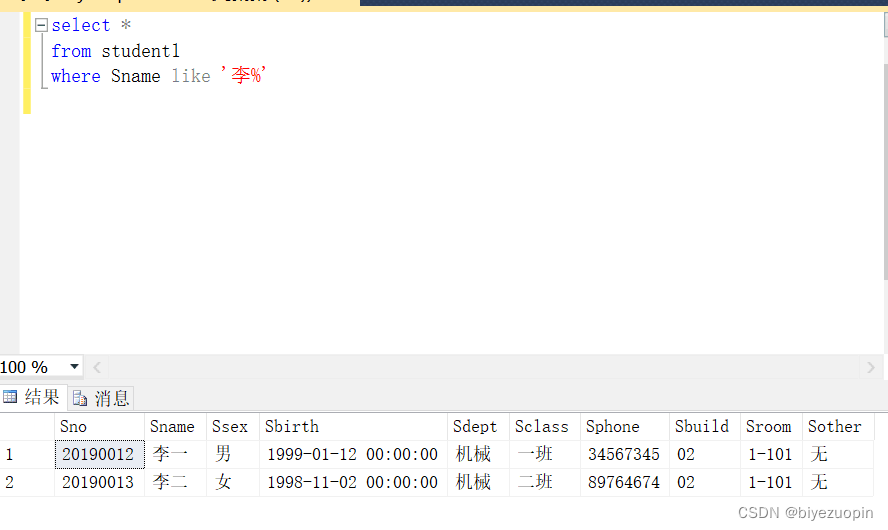Viewport: 888px width, 530px height.
Task: Select the Sdept column header
Action: pos(479,426)
